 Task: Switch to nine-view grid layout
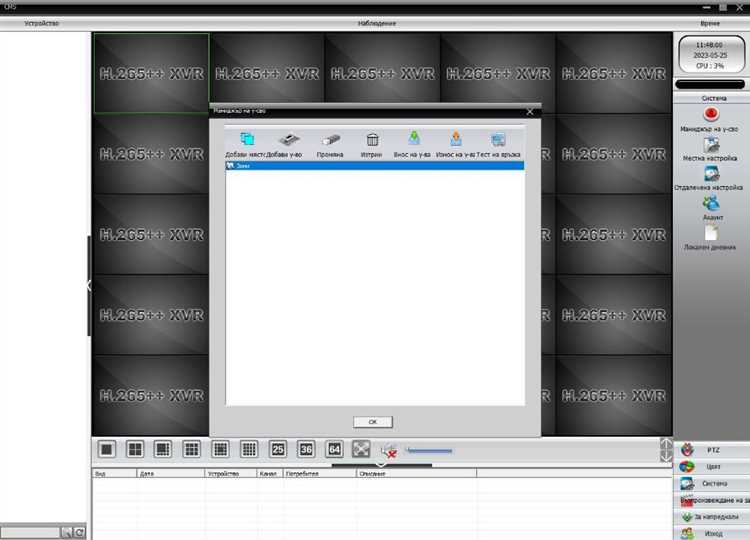click(192, 449)
